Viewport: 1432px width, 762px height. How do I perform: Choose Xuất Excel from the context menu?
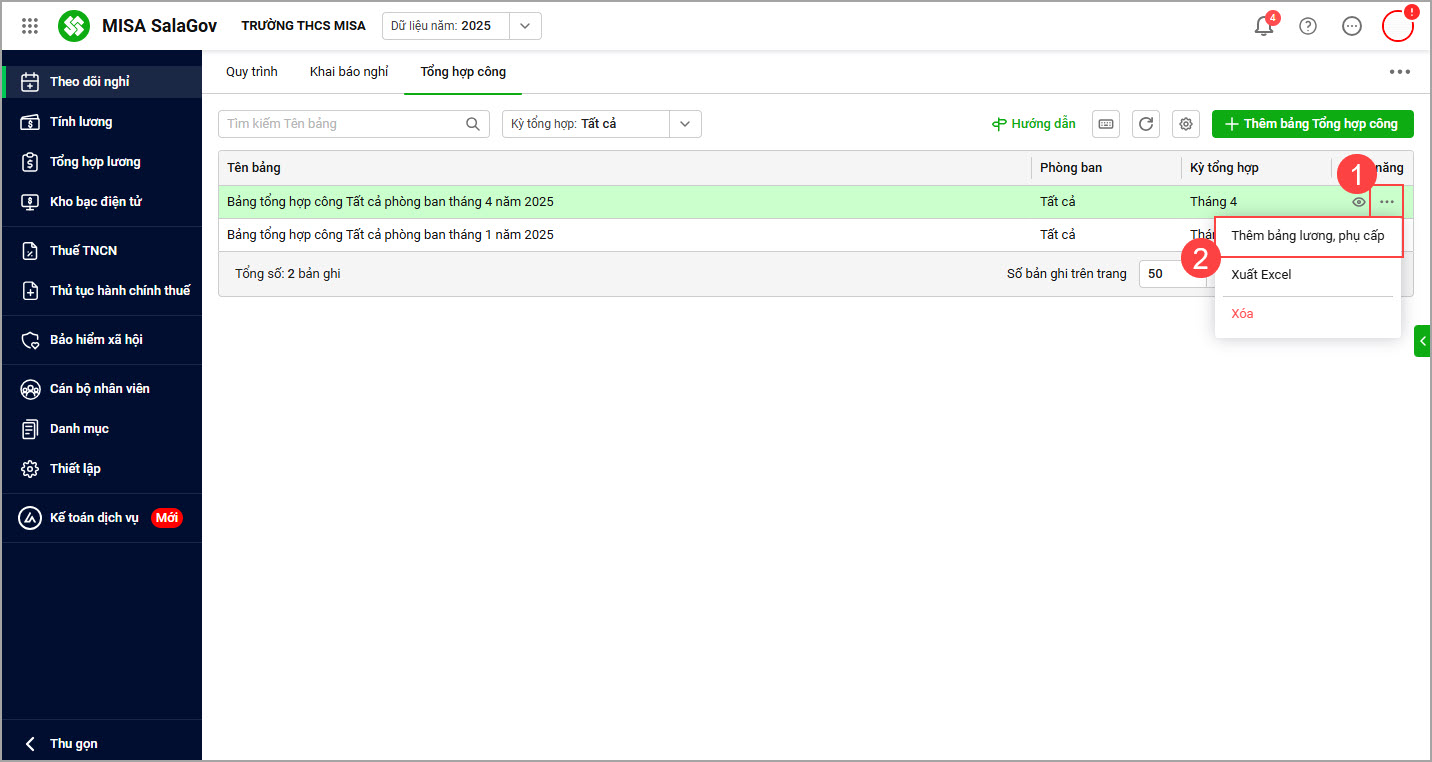coord(1261,275)
